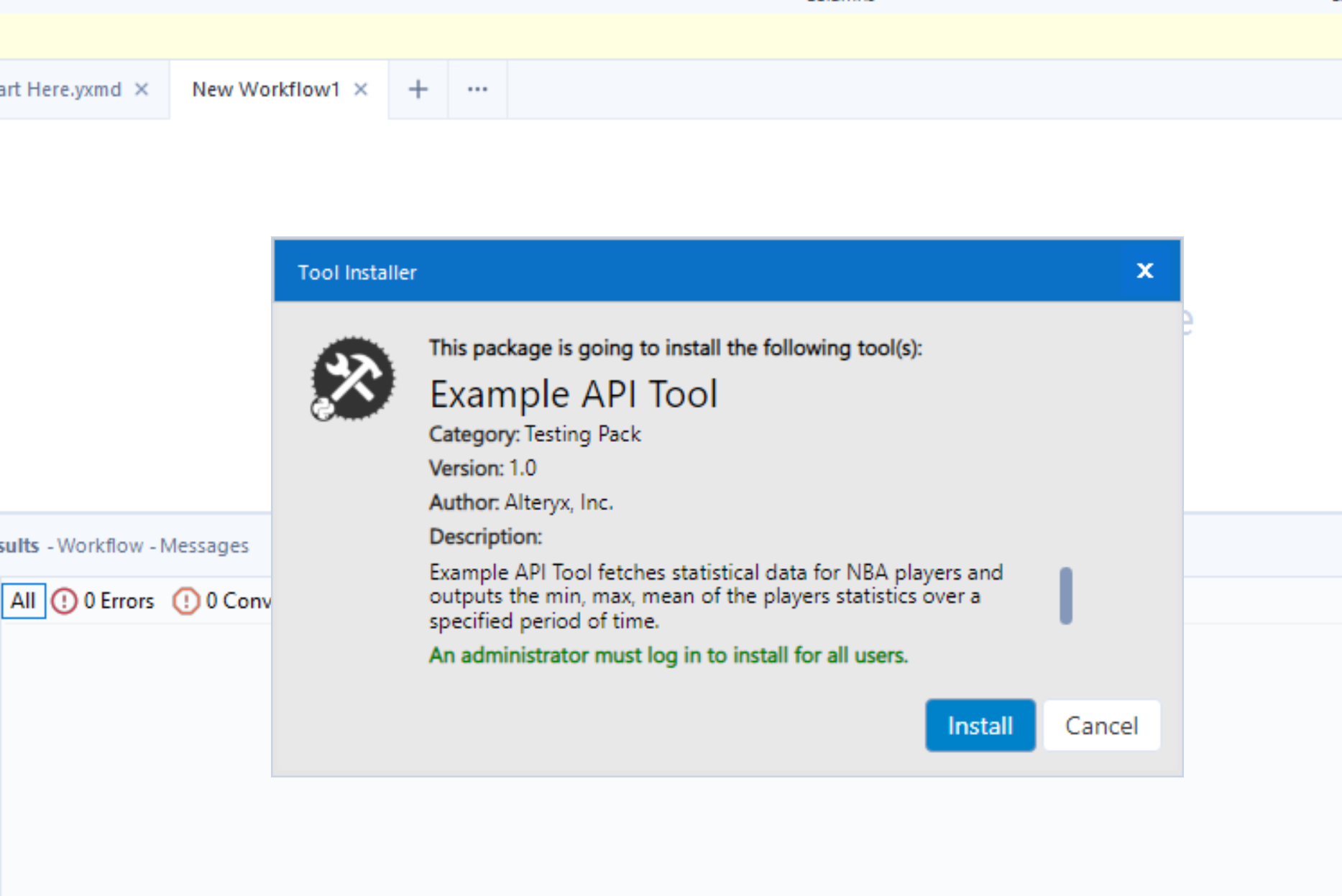Click the conversion warning indicator icon
The width and height of the screenshot is (1342, 896).
click(x=186, y=601)
